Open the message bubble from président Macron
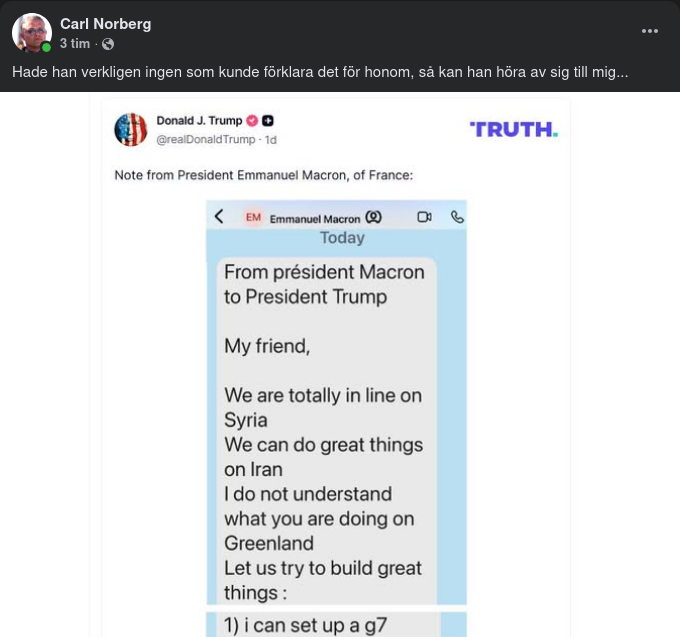Screen dimensions: 680x637 (x=324, y=430)
